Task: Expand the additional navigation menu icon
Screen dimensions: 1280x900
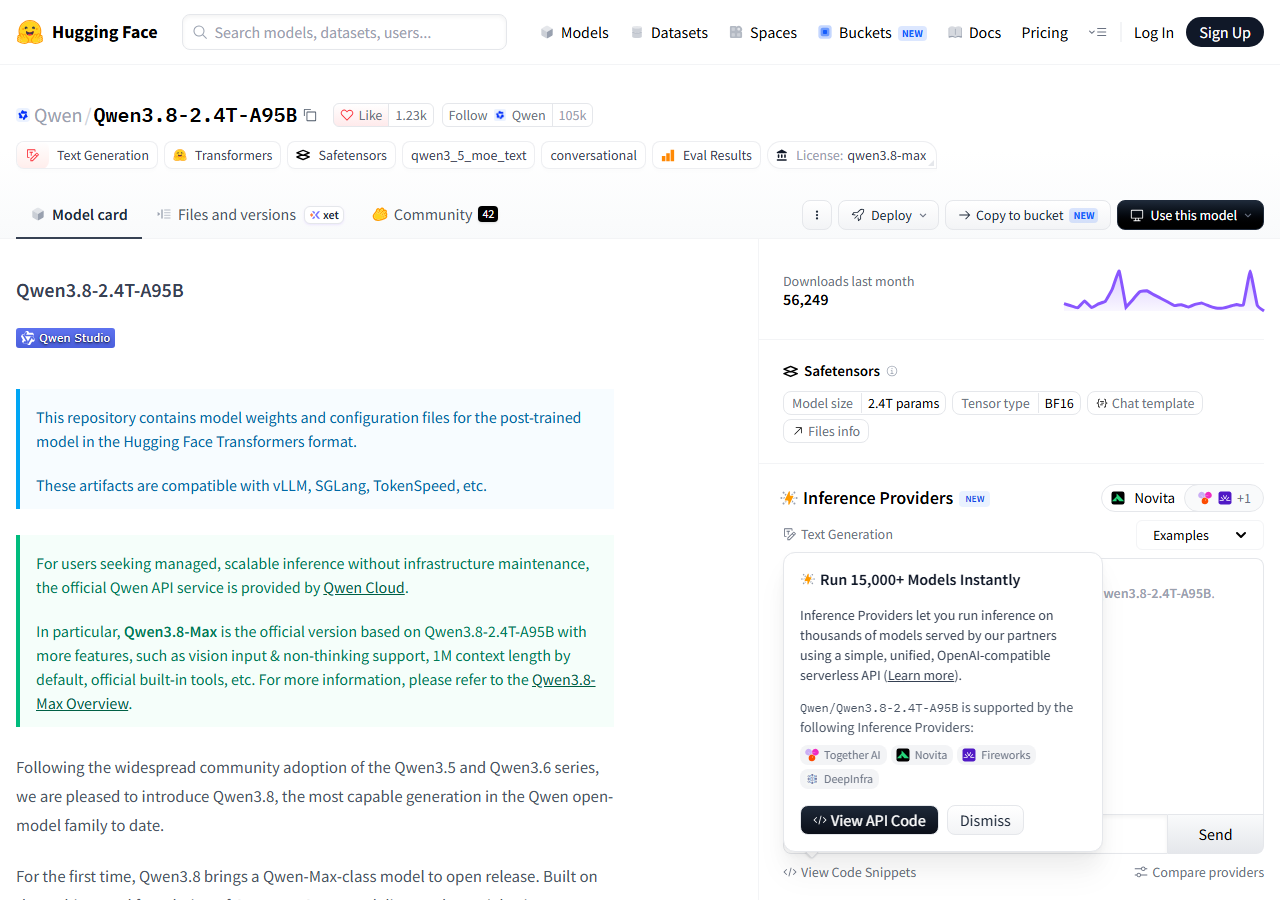Action: [1096, 32]
